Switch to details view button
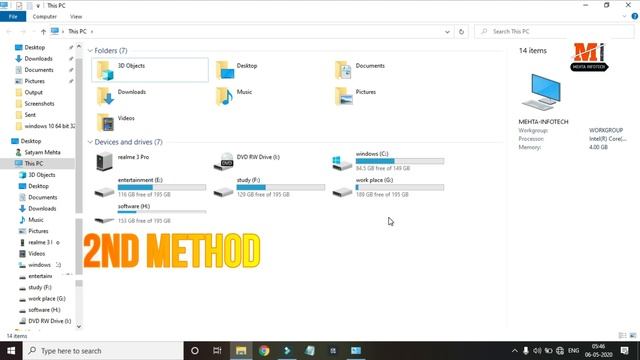Image resolution: width=640 pixels, height=360 pixels. 622,336
